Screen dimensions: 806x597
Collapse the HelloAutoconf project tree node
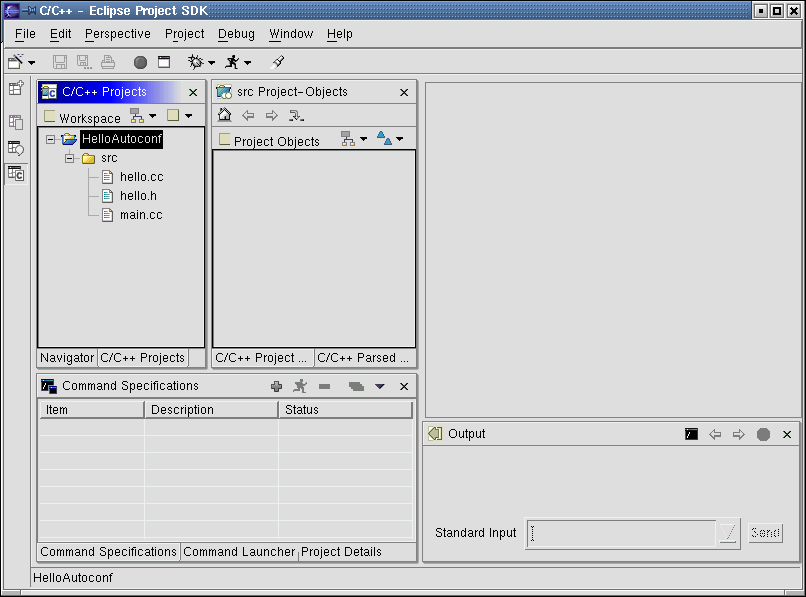pos(51,140)
